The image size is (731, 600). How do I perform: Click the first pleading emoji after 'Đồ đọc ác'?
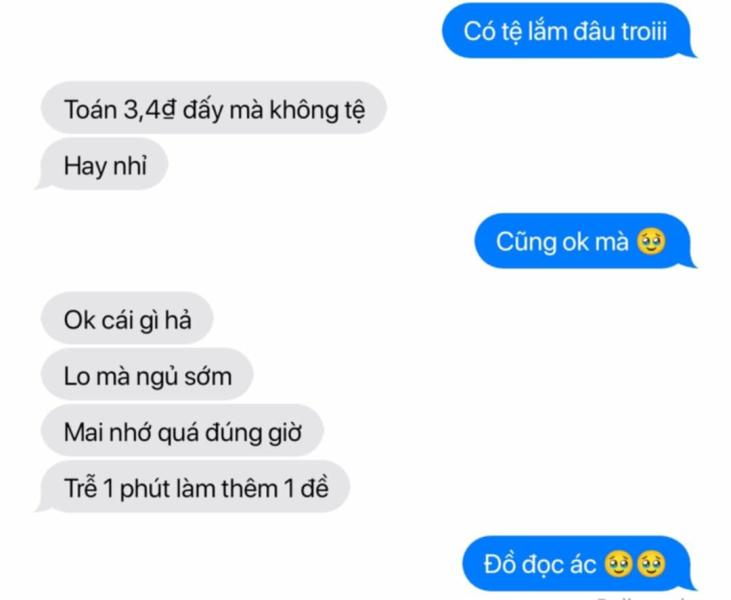(x=619, y=564)
